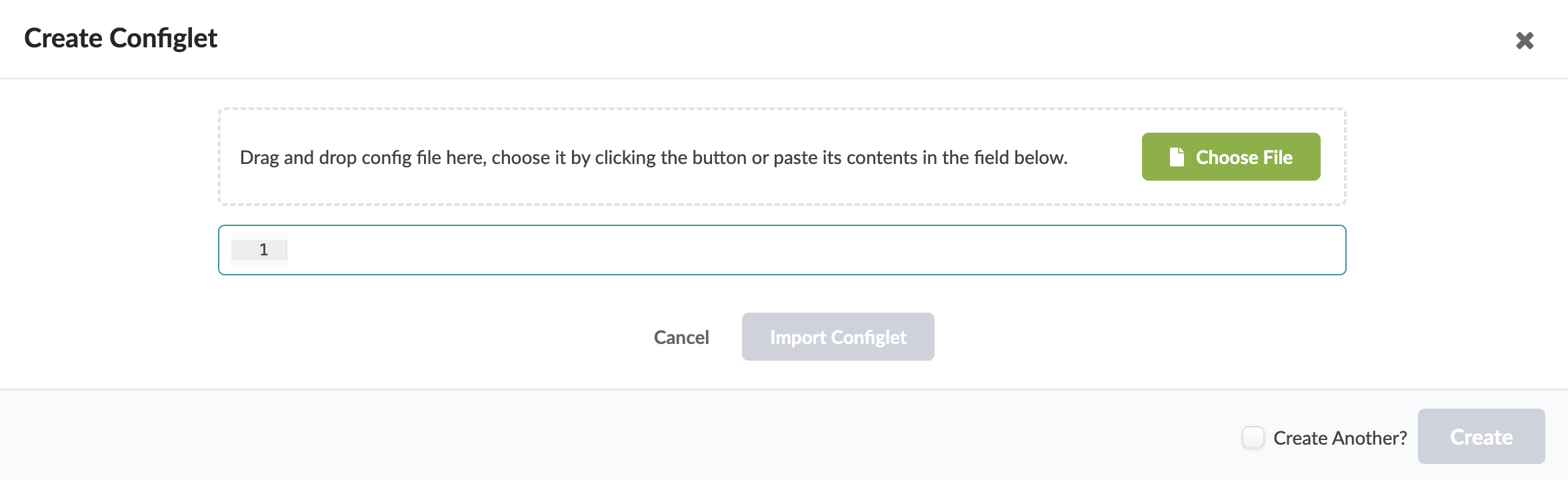Click the Create button in the footer
Screen dimensions: 1568x480
click(1481, 437)
